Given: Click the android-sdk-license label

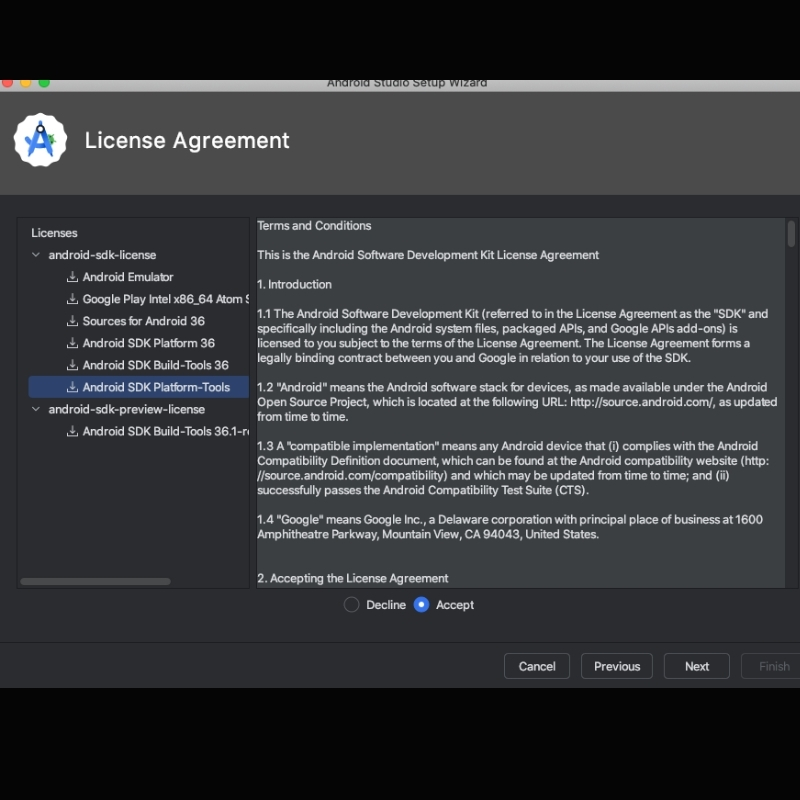Looking at the screenshot, I should 102,255.
